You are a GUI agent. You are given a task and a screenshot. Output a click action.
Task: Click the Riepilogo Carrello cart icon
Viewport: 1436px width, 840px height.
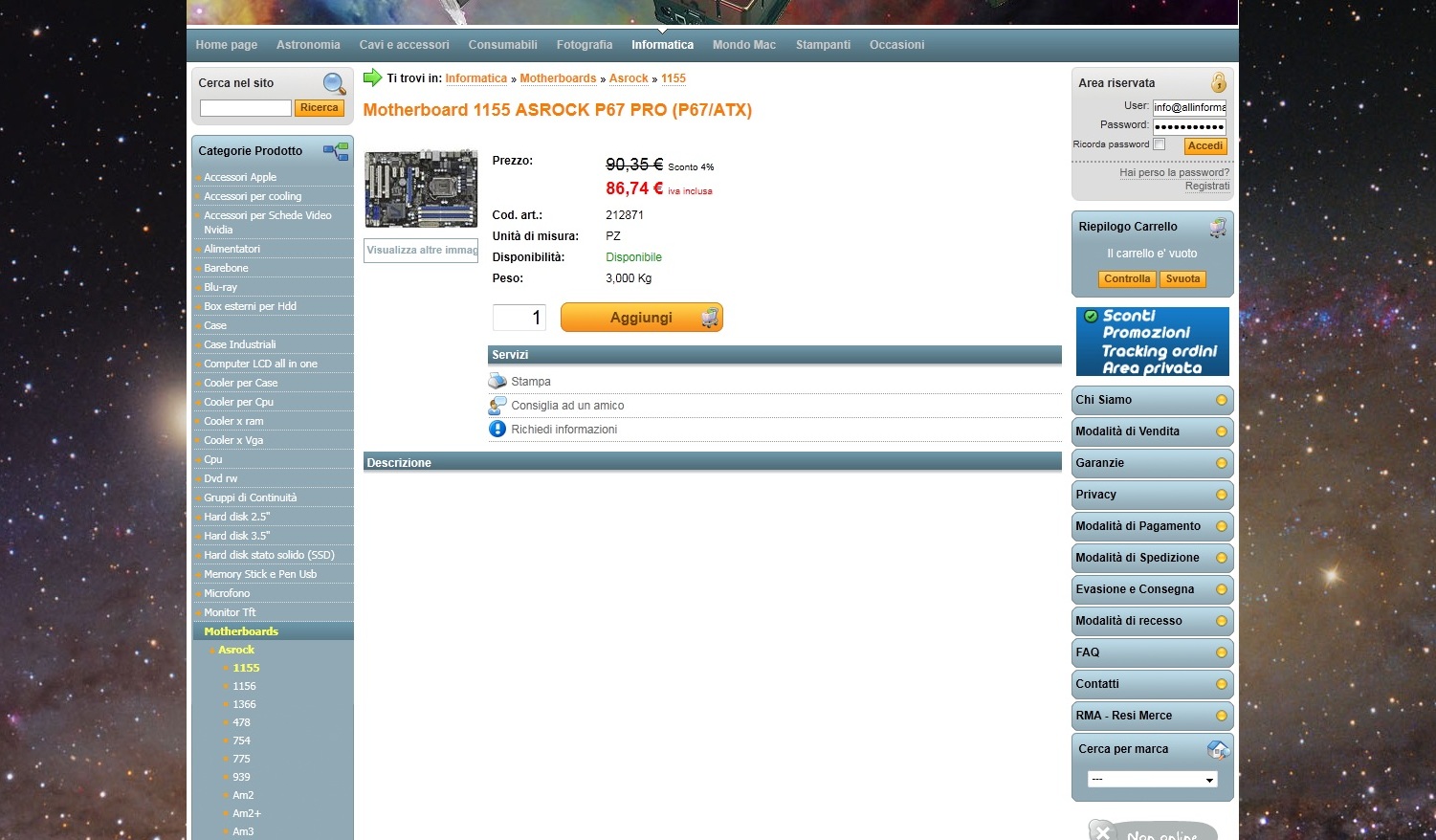1217,228
